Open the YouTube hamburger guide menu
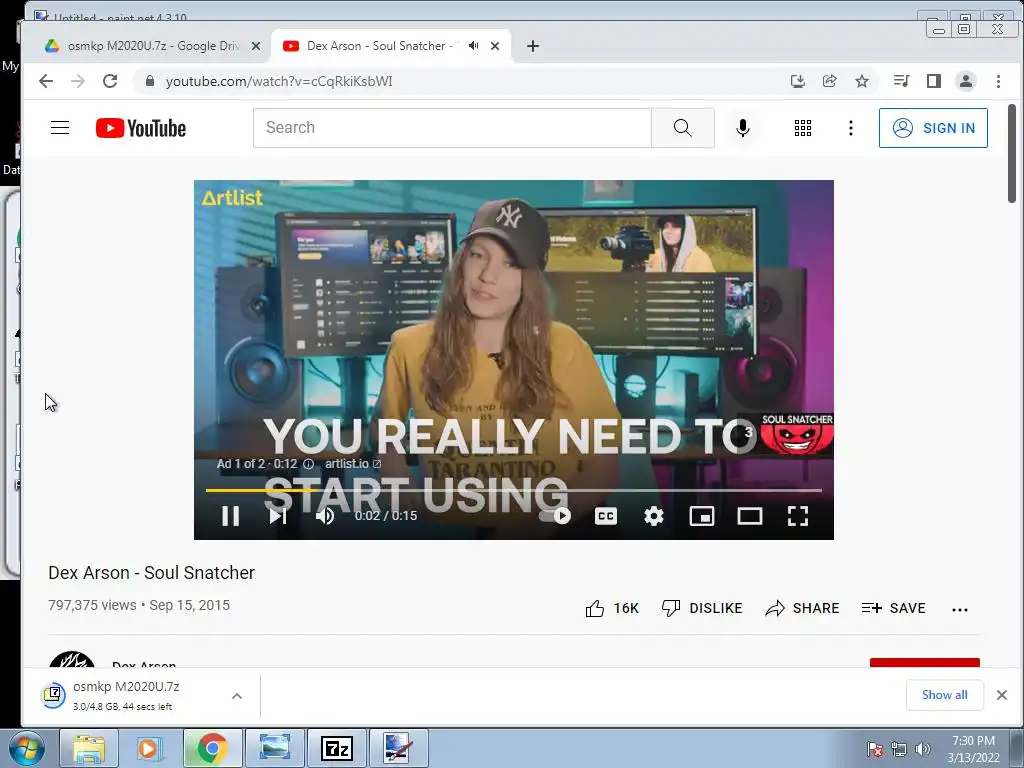The width and height of the screenshot is (1024, 768). coord(60,127)
